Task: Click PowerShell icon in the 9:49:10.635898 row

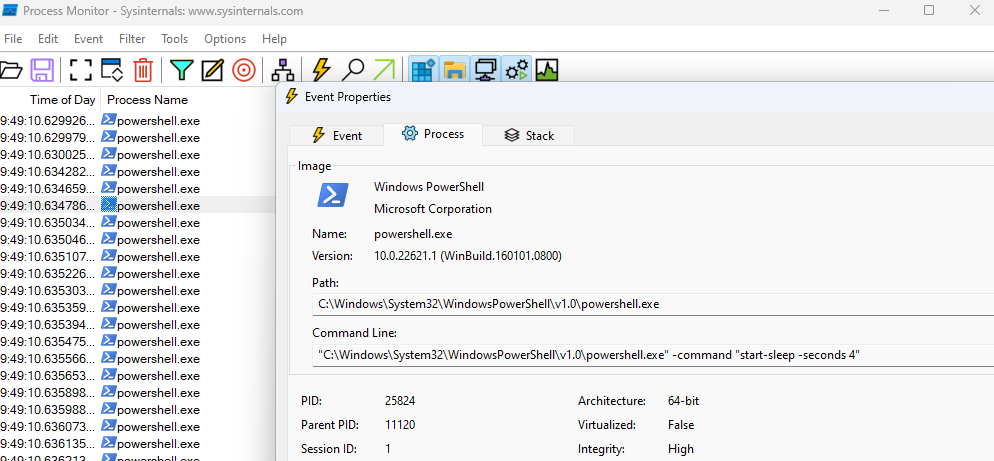Action: click(109, 392)
